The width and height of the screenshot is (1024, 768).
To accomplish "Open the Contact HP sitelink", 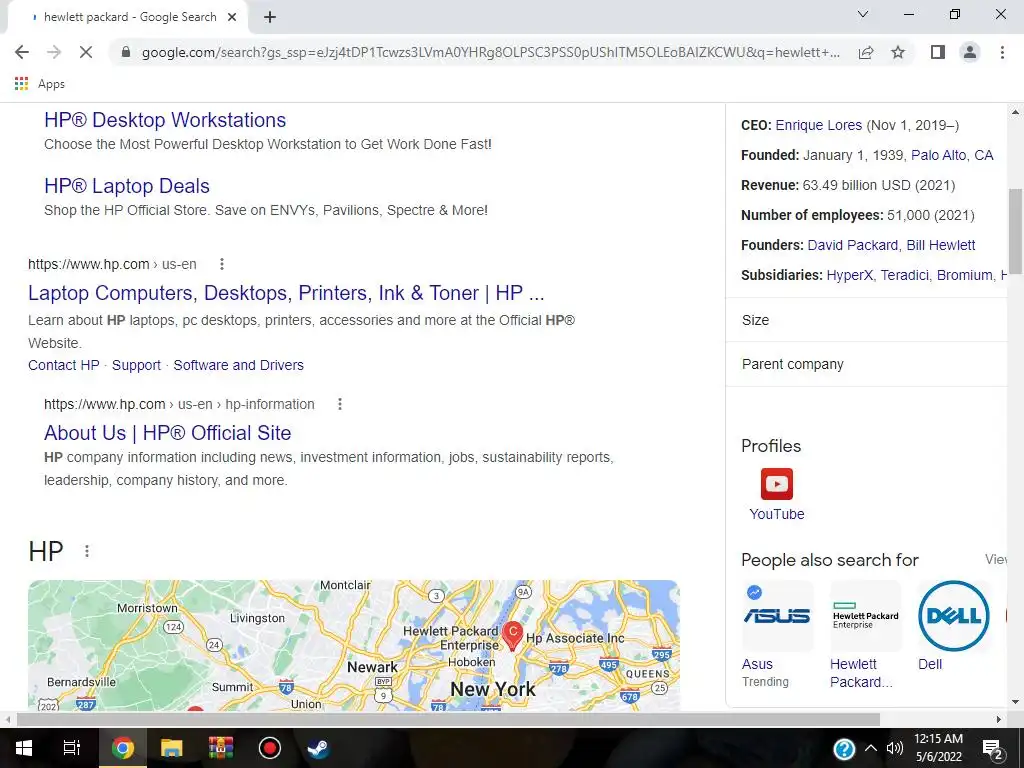I will [63, 365].
